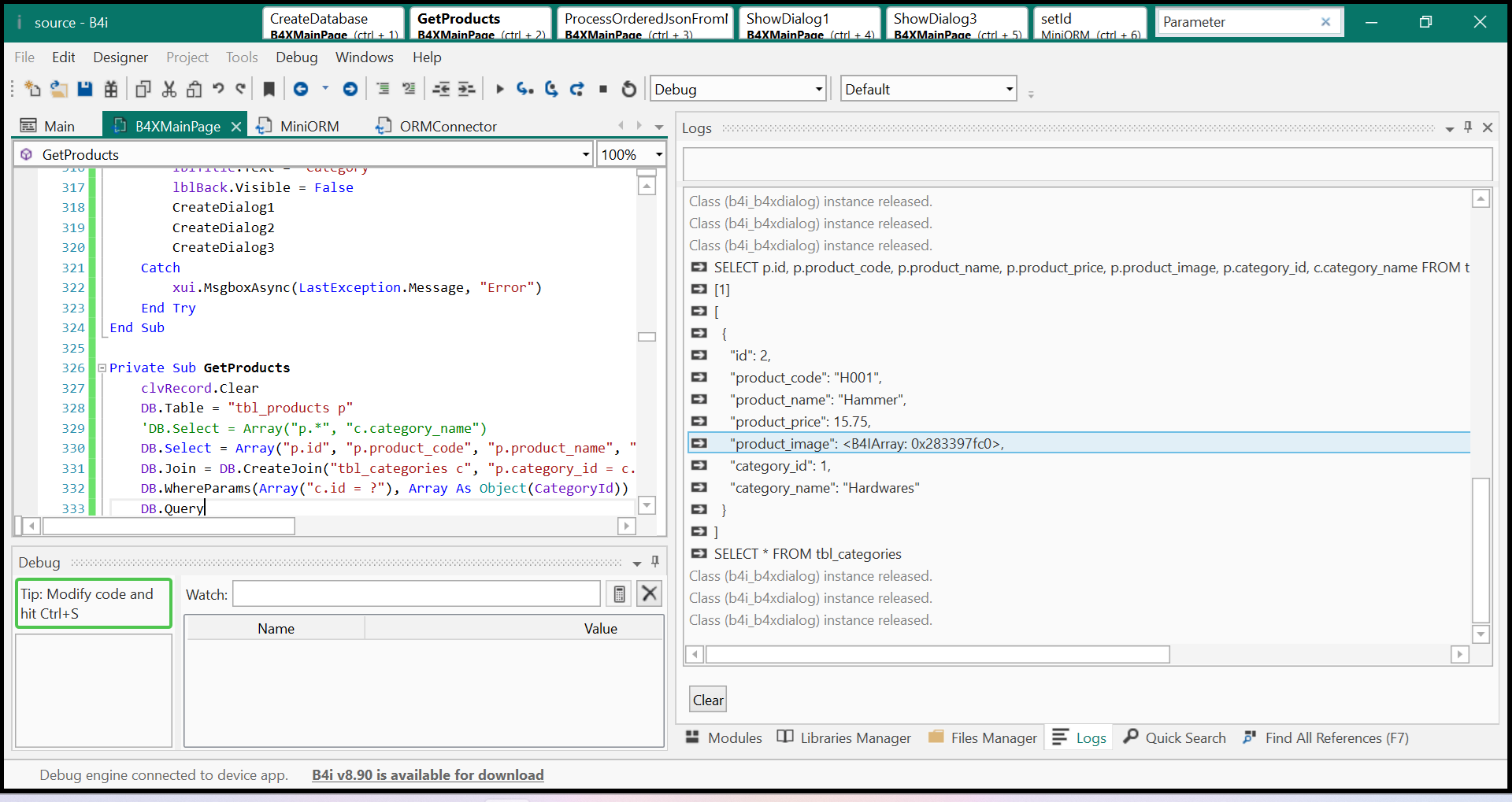
Task: Navigate forward with the blue right arrow
Action: click(350, 89)
